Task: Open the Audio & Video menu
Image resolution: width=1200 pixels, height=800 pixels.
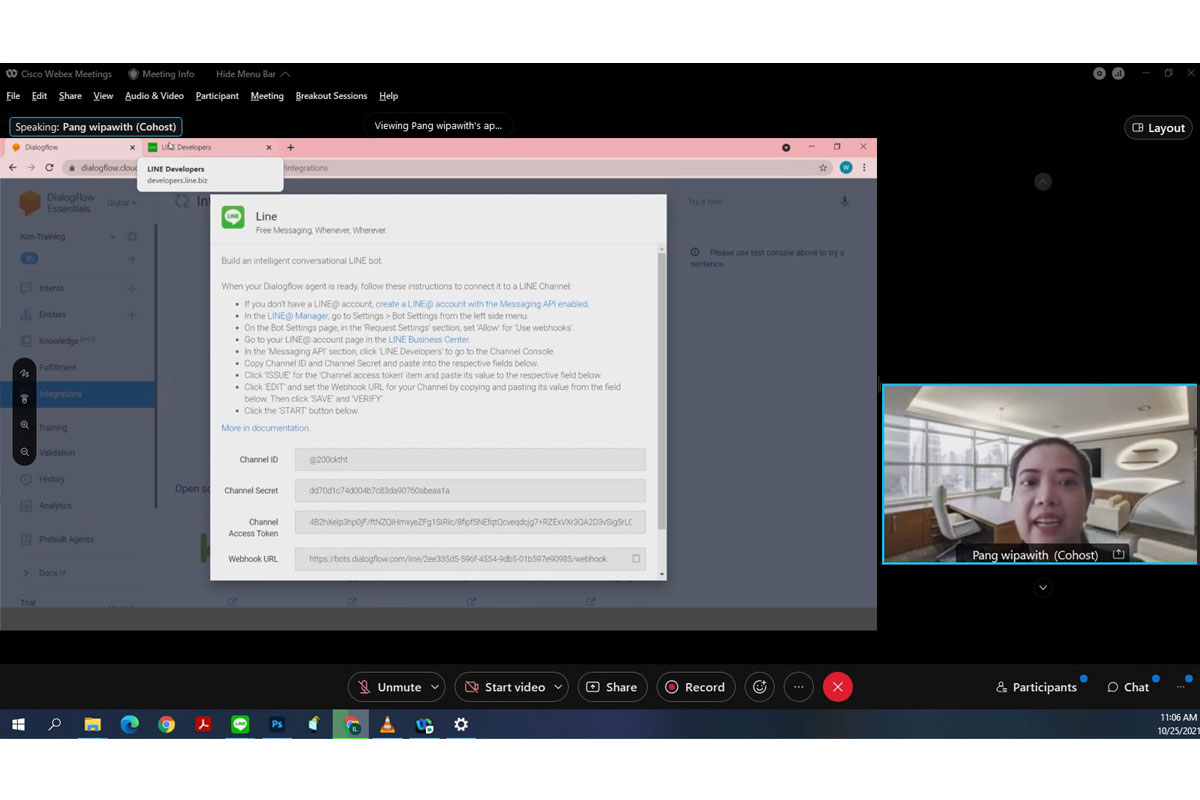Action: (154, 96)
